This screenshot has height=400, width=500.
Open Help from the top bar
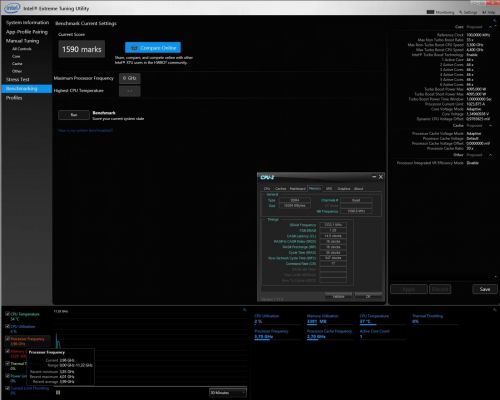coord(489,12)
